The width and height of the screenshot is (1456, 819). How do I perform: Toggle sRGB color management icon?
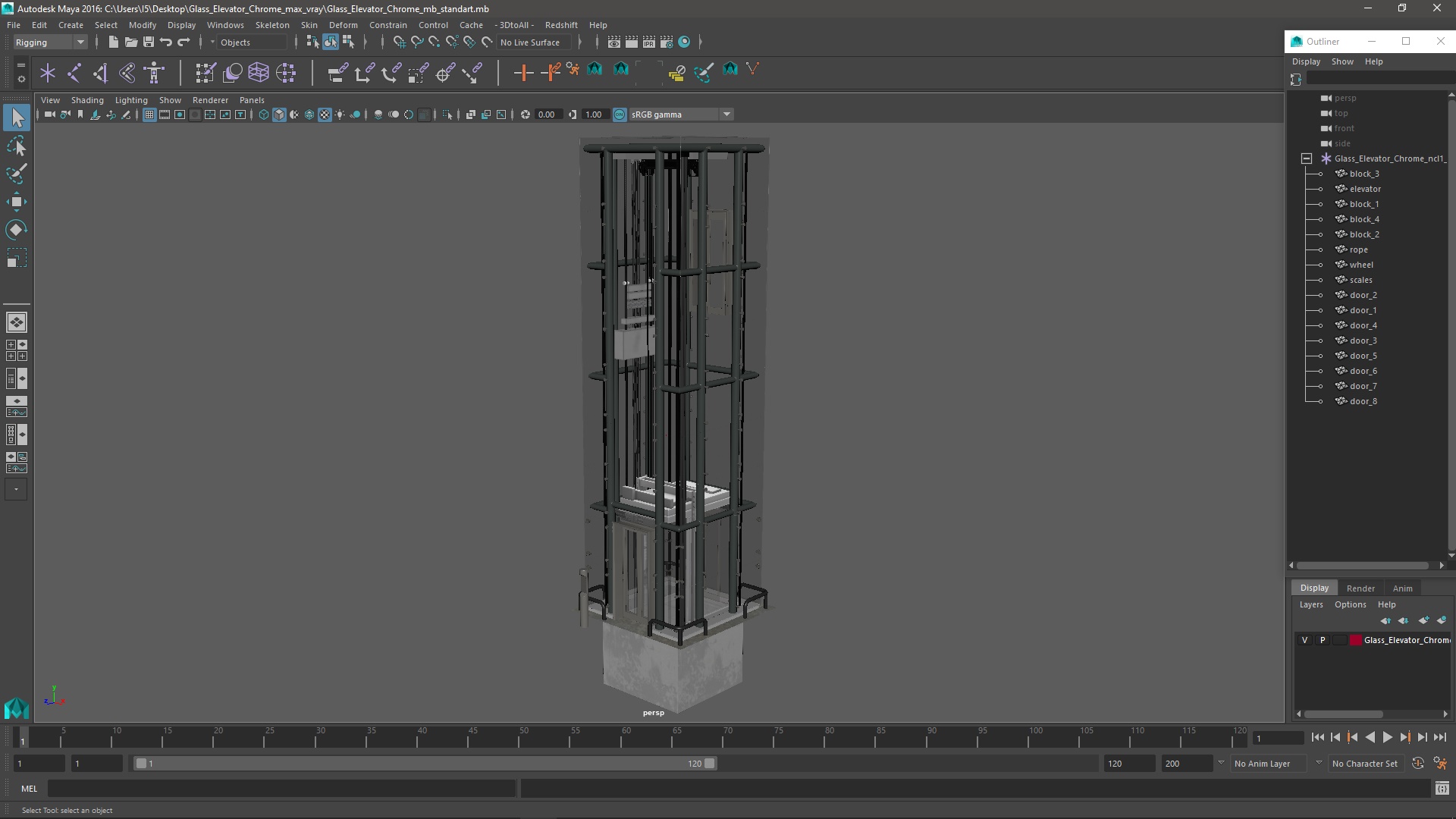click(620, 115)
